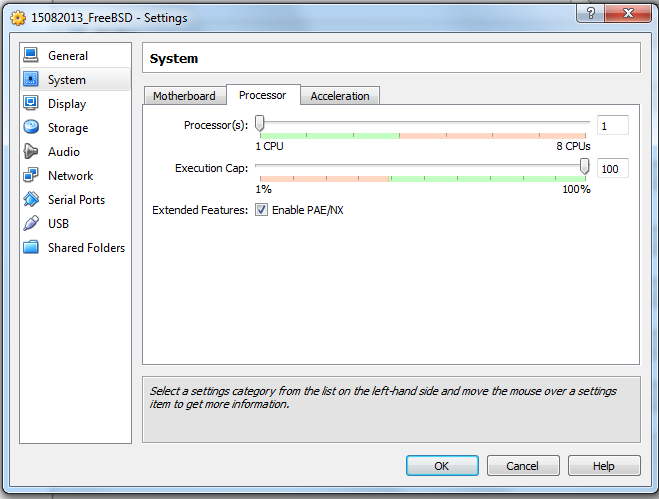
Task: Click the Storage disk icon
Action: click(x=31, y=128)
